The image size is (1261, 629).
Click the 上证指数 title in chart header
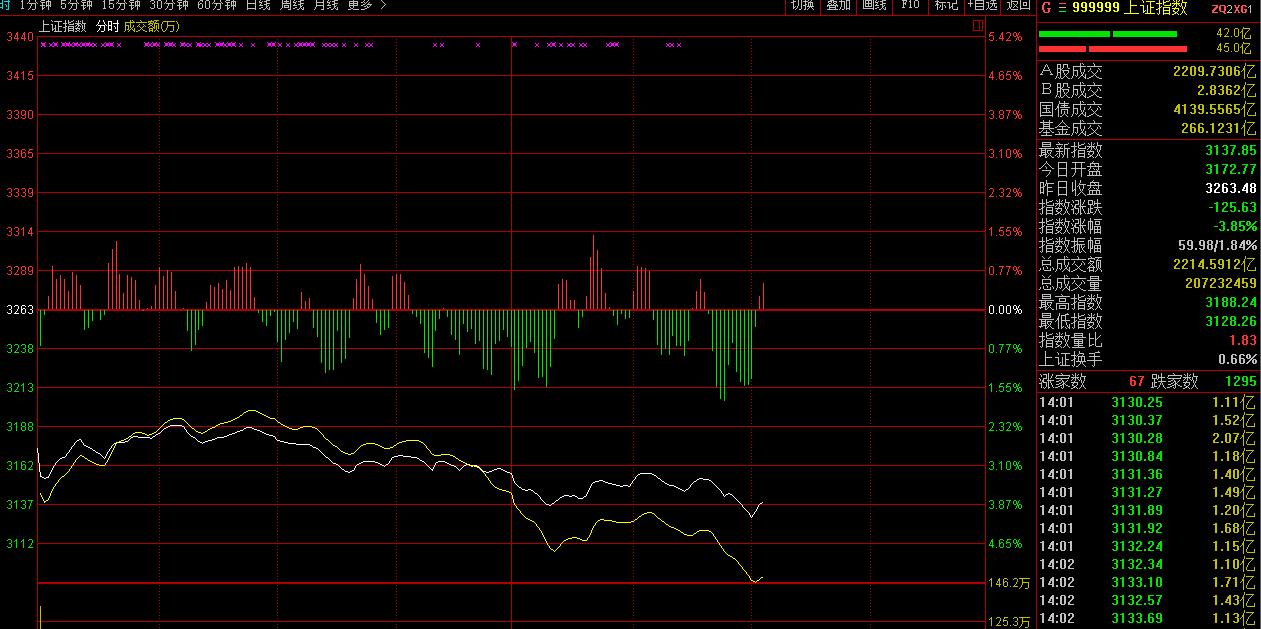click(62, 26)
